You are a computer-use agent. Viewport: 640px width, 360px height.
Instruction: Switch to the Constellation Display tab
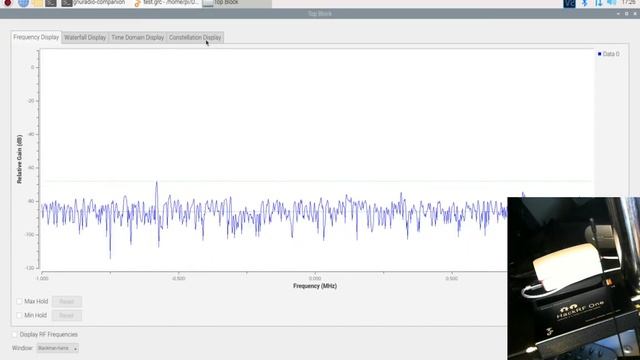tap(195, 38)
